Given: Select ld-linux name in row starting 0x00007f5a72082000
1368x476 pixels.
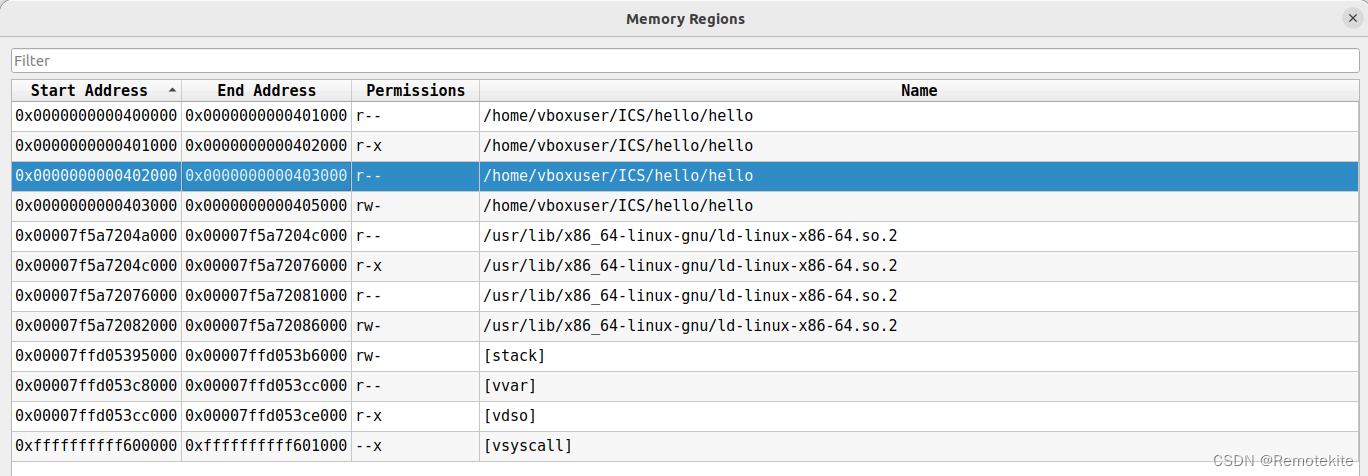Looking at the screenshot, I should (690, 326).
